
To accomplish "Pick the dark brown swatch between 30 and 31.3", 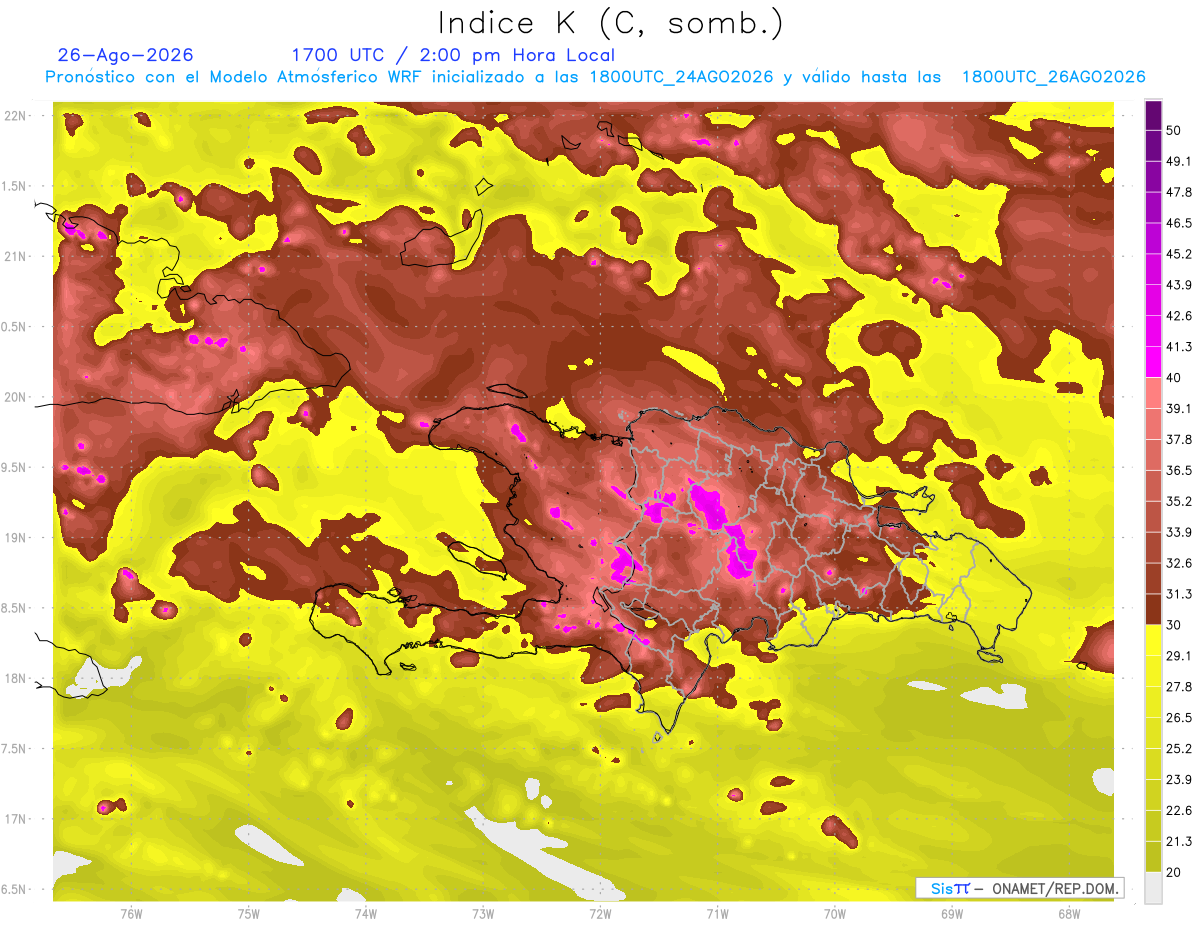I will (x=1153, y=609).
